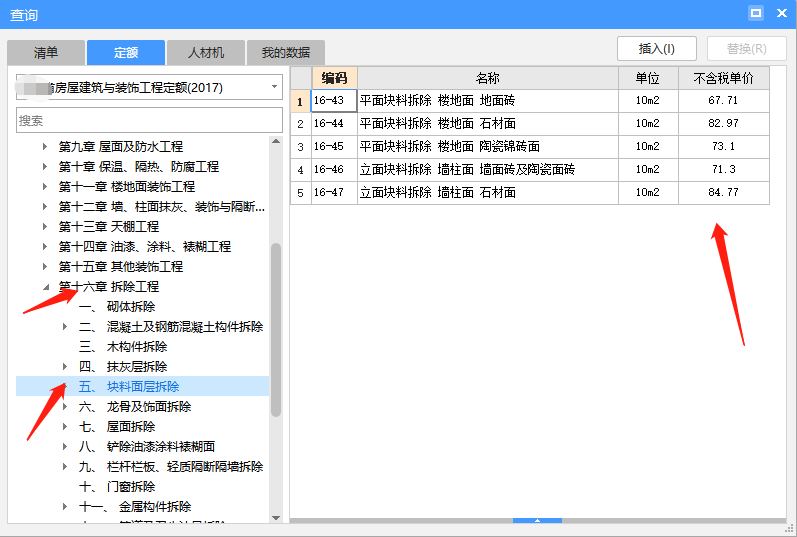Click the 名称 column header
Viewport: 797px width, 537px height.
pos(488,78)
